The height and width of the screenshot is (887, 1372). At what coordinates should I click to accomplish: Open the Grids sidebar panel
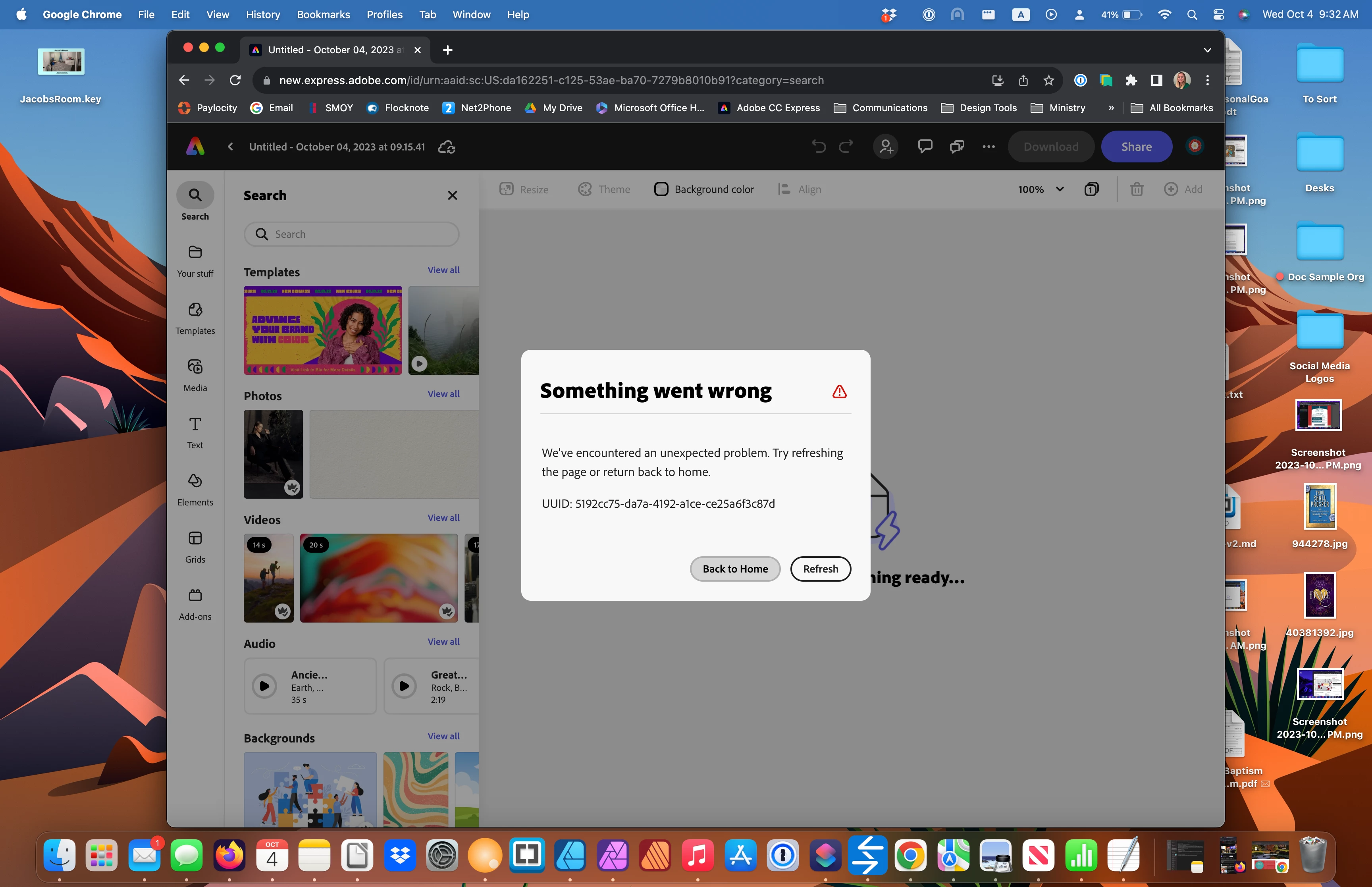[x=195, y=547]
